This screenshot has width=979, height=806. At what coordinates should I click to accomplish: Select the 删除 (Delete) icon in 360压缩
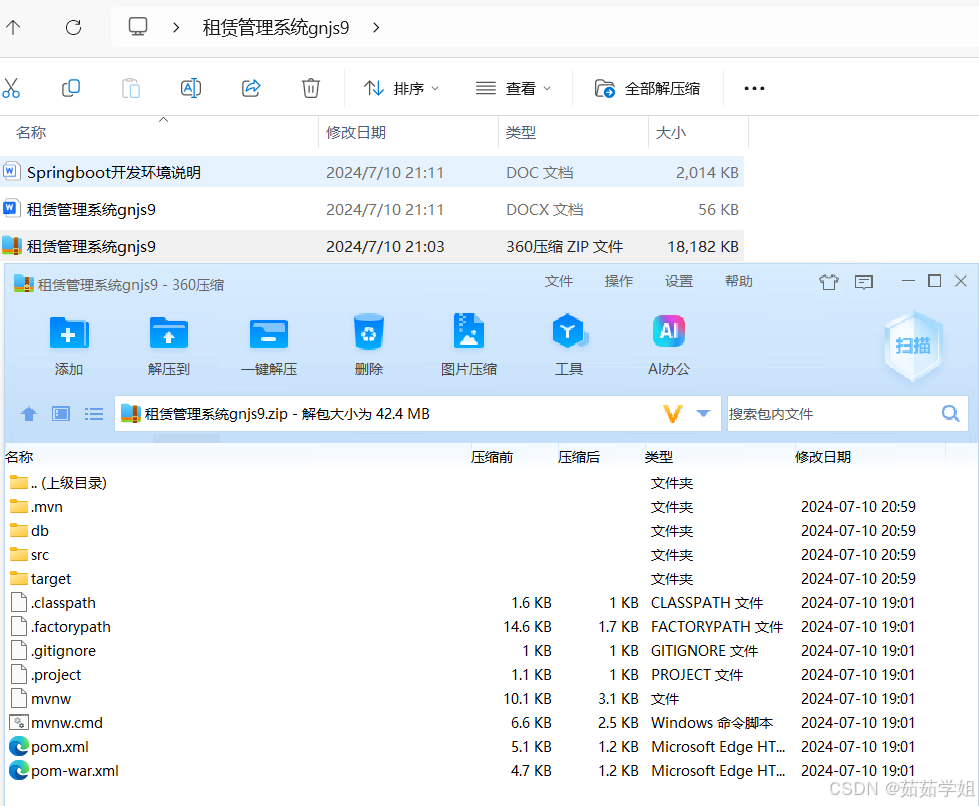(368, 340)
